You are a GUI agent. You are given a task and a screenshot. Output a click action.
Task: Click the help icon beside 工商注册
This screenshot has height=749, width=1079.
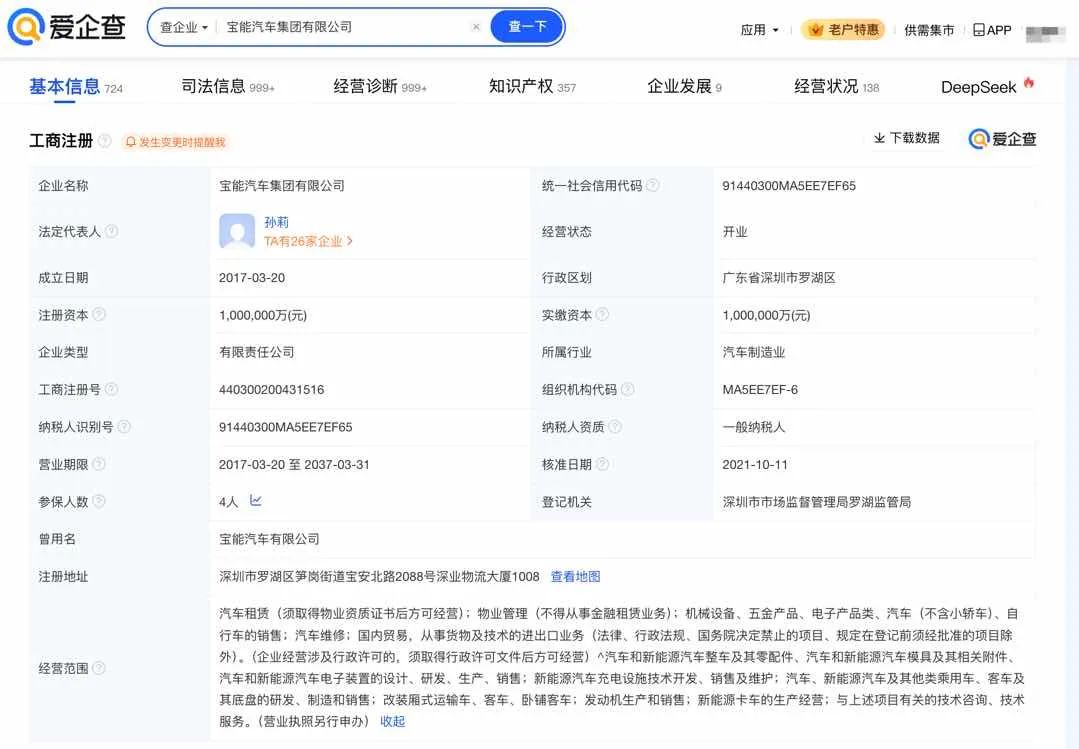coord(105,140)
